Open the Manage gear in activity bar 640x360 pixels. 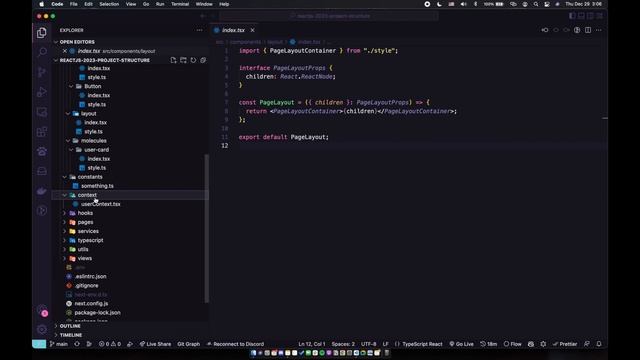[x=42, y=329]
